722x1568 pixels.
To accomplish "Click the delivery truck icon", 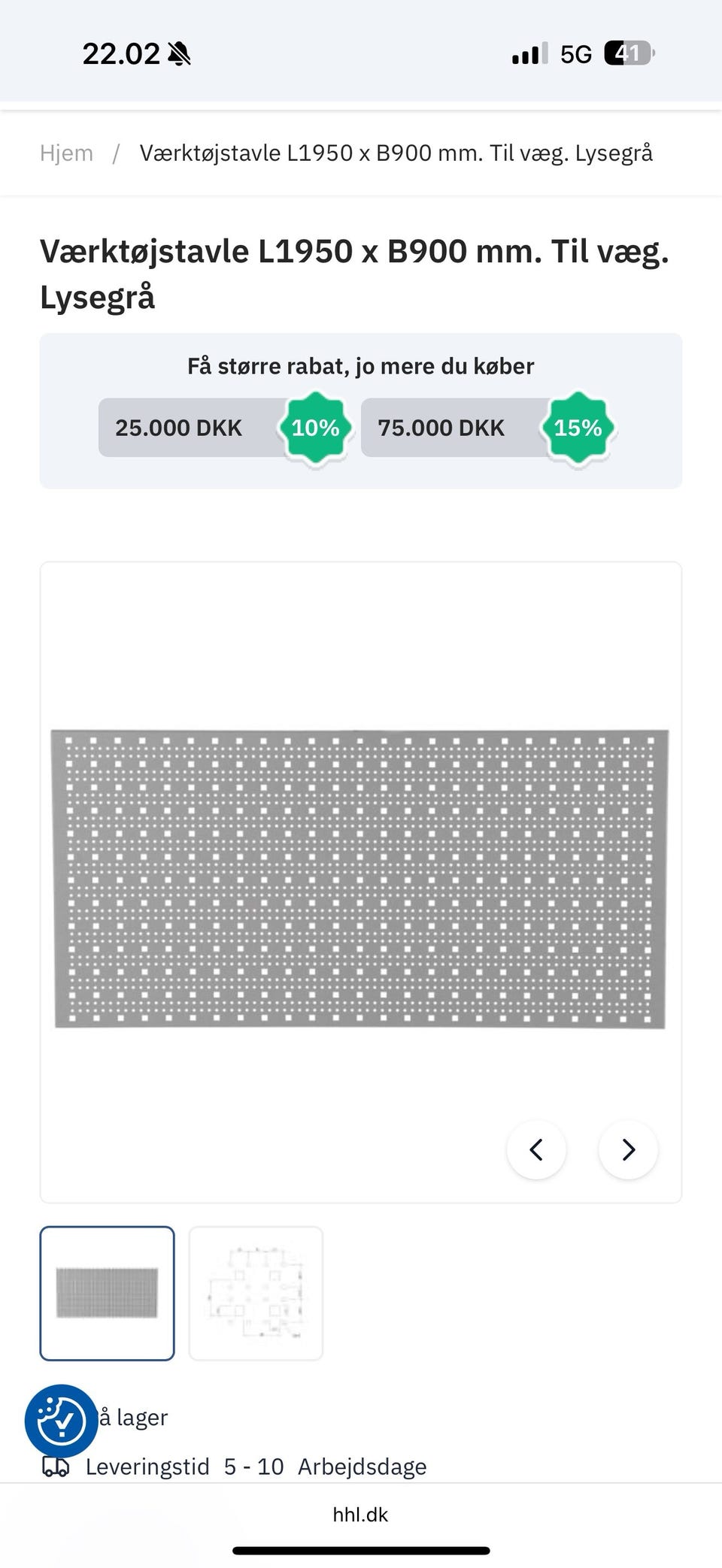I will [x=56, y=1467].
